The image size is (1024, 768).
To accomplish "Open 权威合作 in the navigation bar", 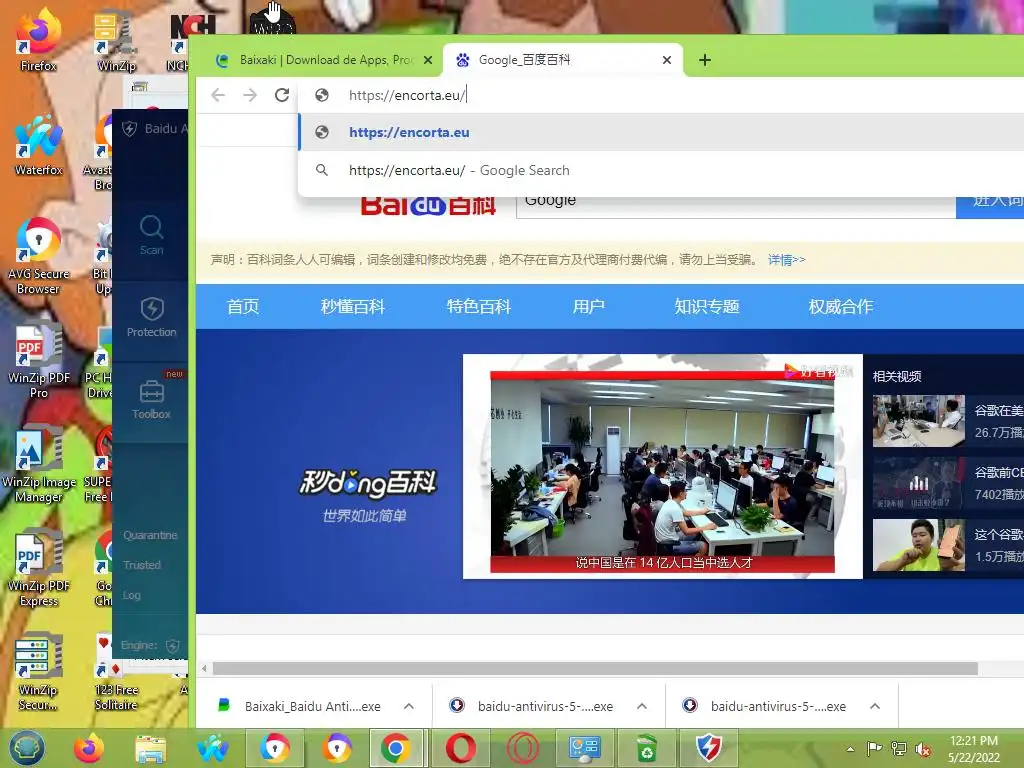I will click(x=840, y=306).
